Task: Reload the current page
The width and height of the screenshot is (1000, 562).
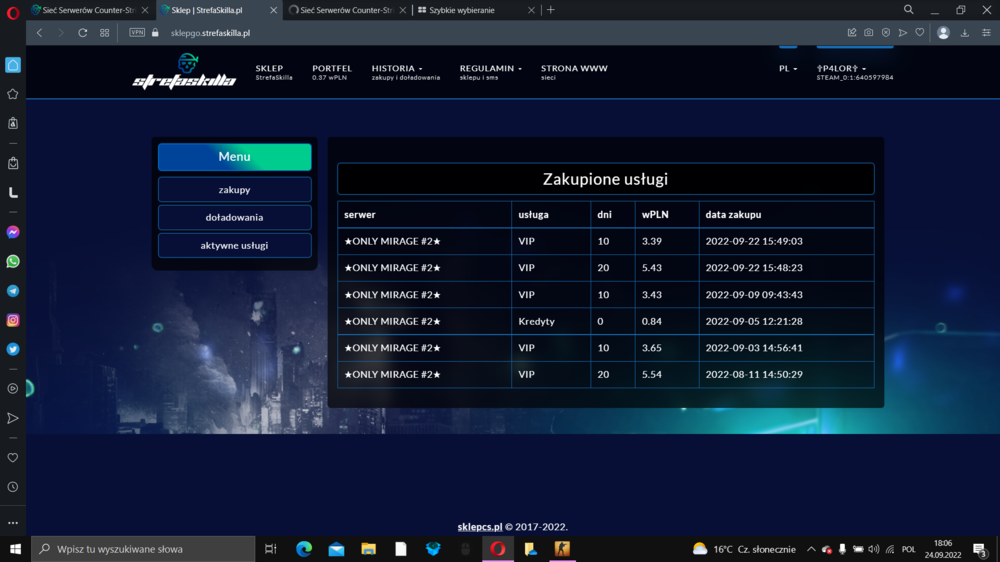Action: 82,33
